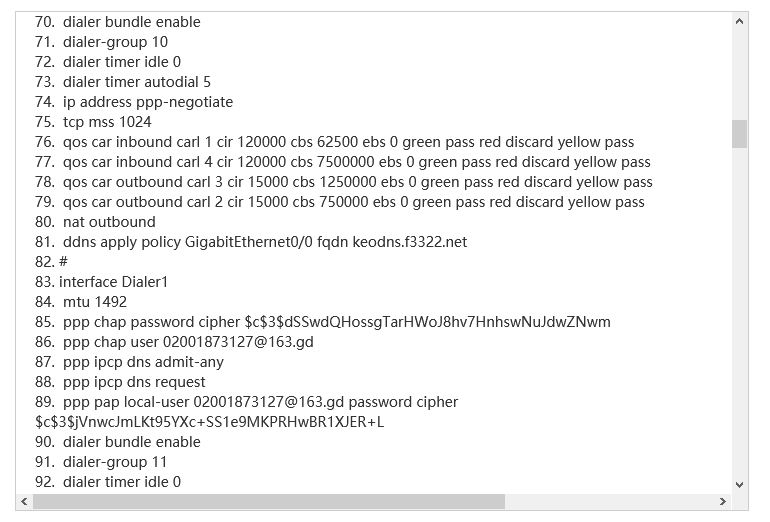The width and height of the screenshot is (770, 522).
Task: Click the line 'interface Dialer1'
Action: pos(113,282)
